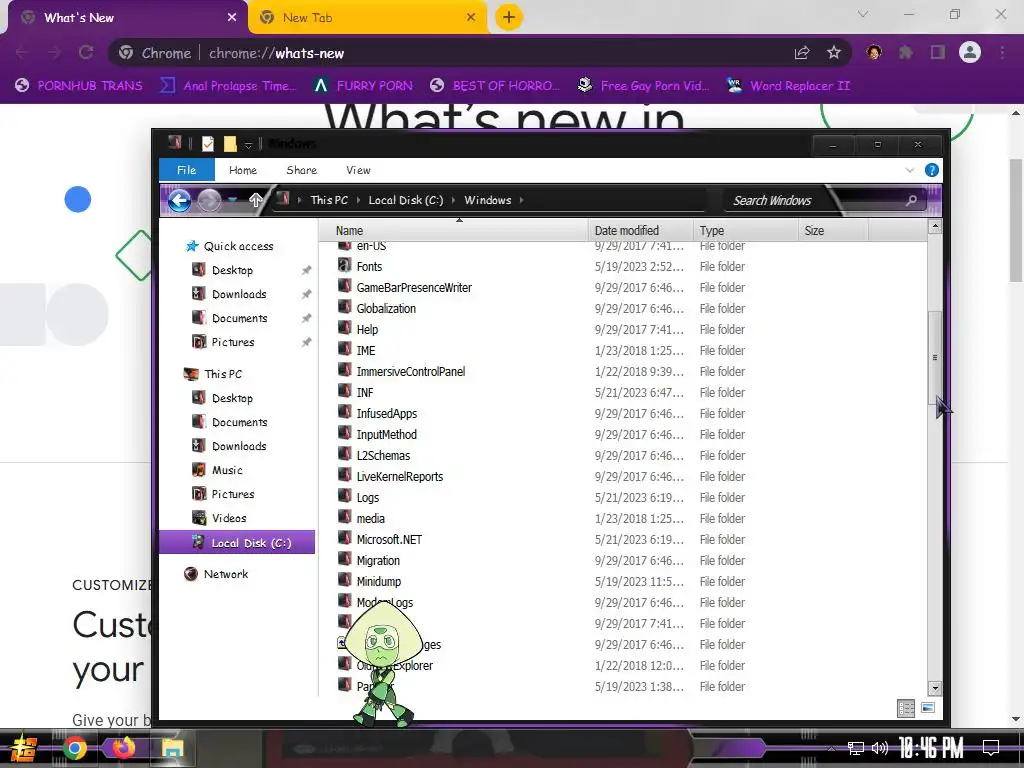Viewport: 1024px width, 768px height.
Task: Open the Share ribbon tab
Action: tap(302, 170)
